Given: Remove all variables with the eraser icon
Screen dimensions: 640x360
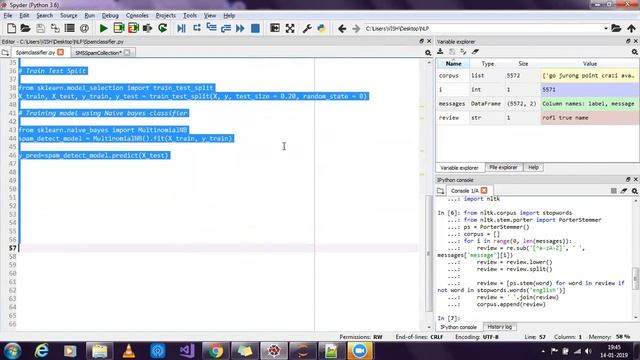Looking at the screenshot, I should tap(475, 51).
